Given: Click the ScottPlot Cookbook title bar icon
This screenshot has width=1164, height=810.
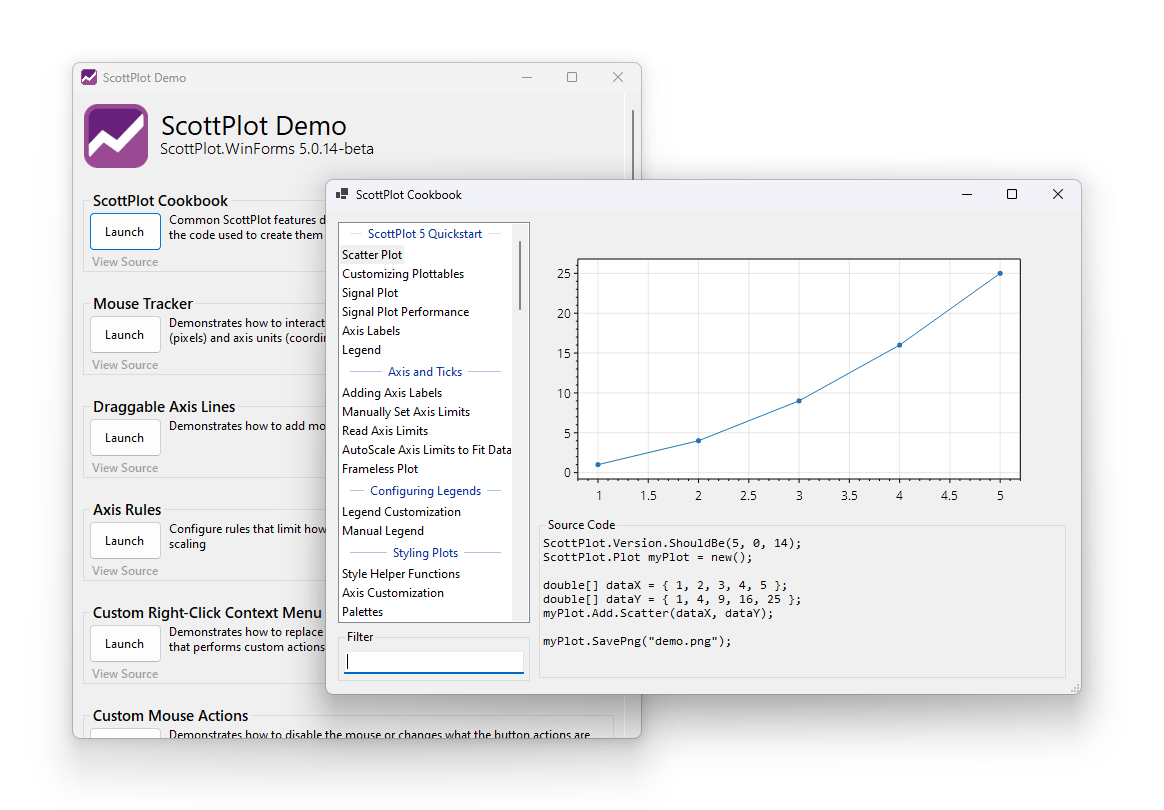Looking at the screenshot, I should tap(342, 195).
